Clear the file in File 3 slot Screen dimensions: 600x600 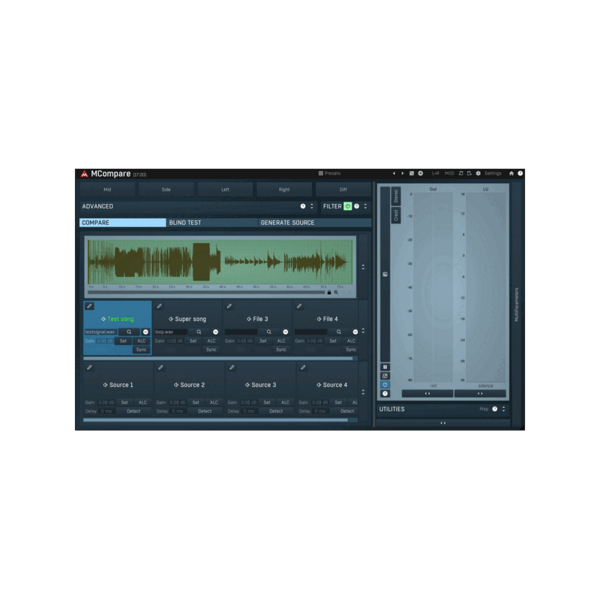click(x=285, y=332)
